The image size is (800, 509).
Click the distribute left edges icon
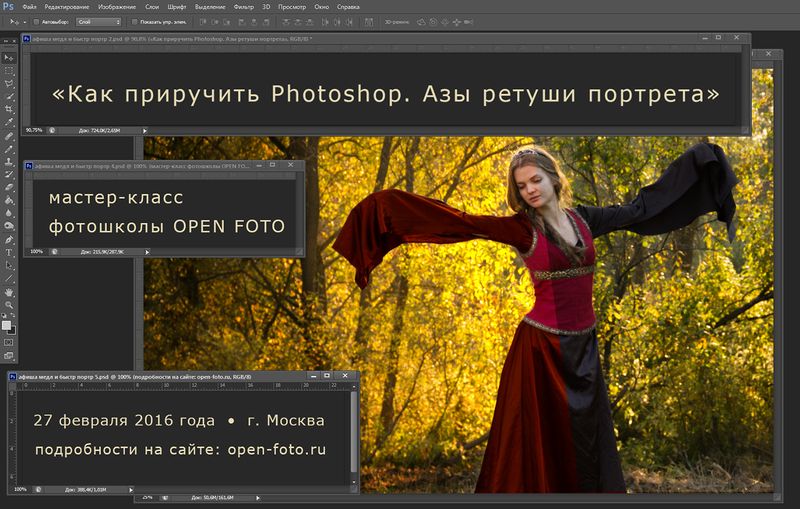tap(325, 22)
